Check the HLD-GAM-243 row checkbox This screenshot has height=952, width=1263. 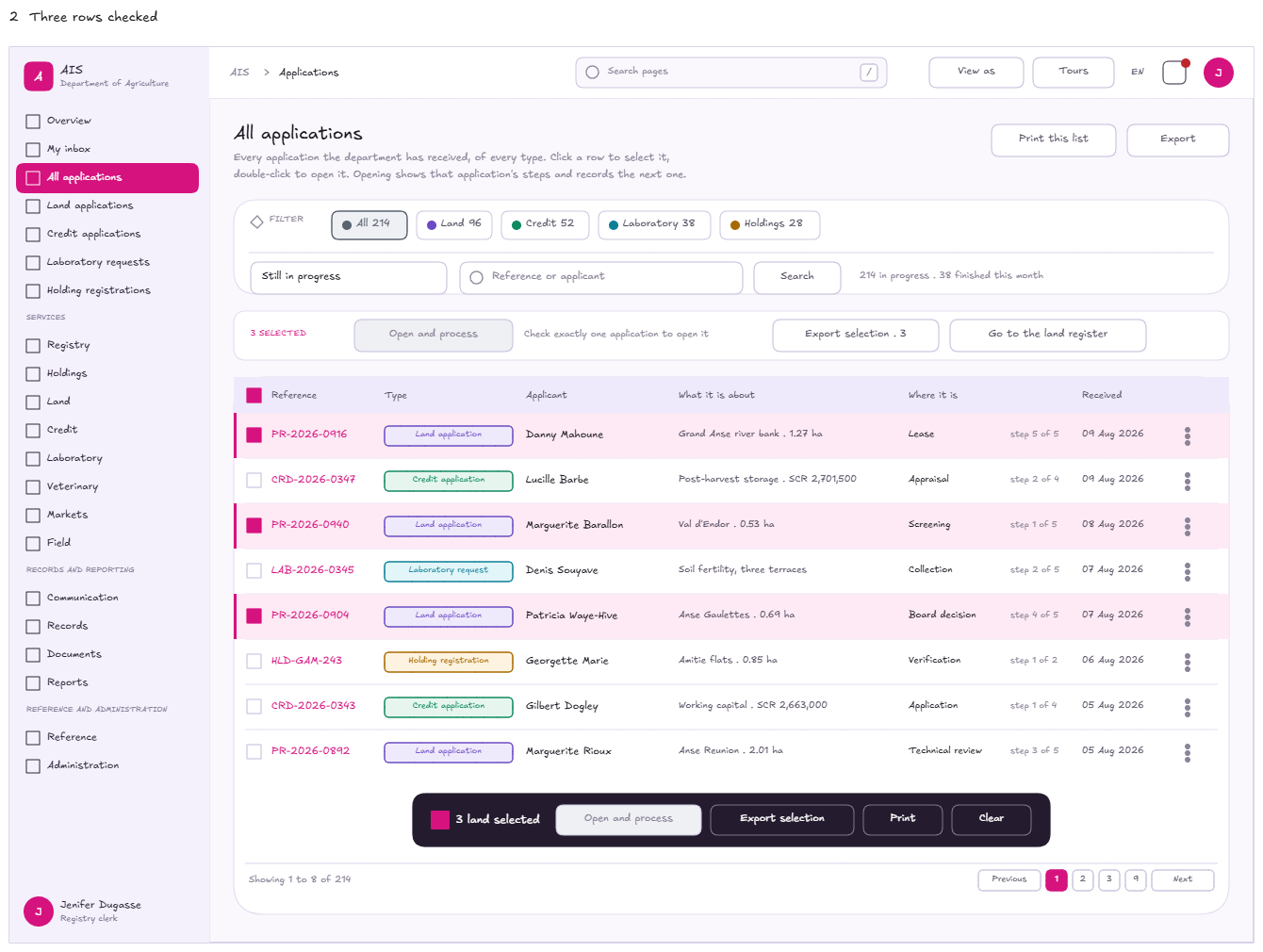[x=254, y=661]
